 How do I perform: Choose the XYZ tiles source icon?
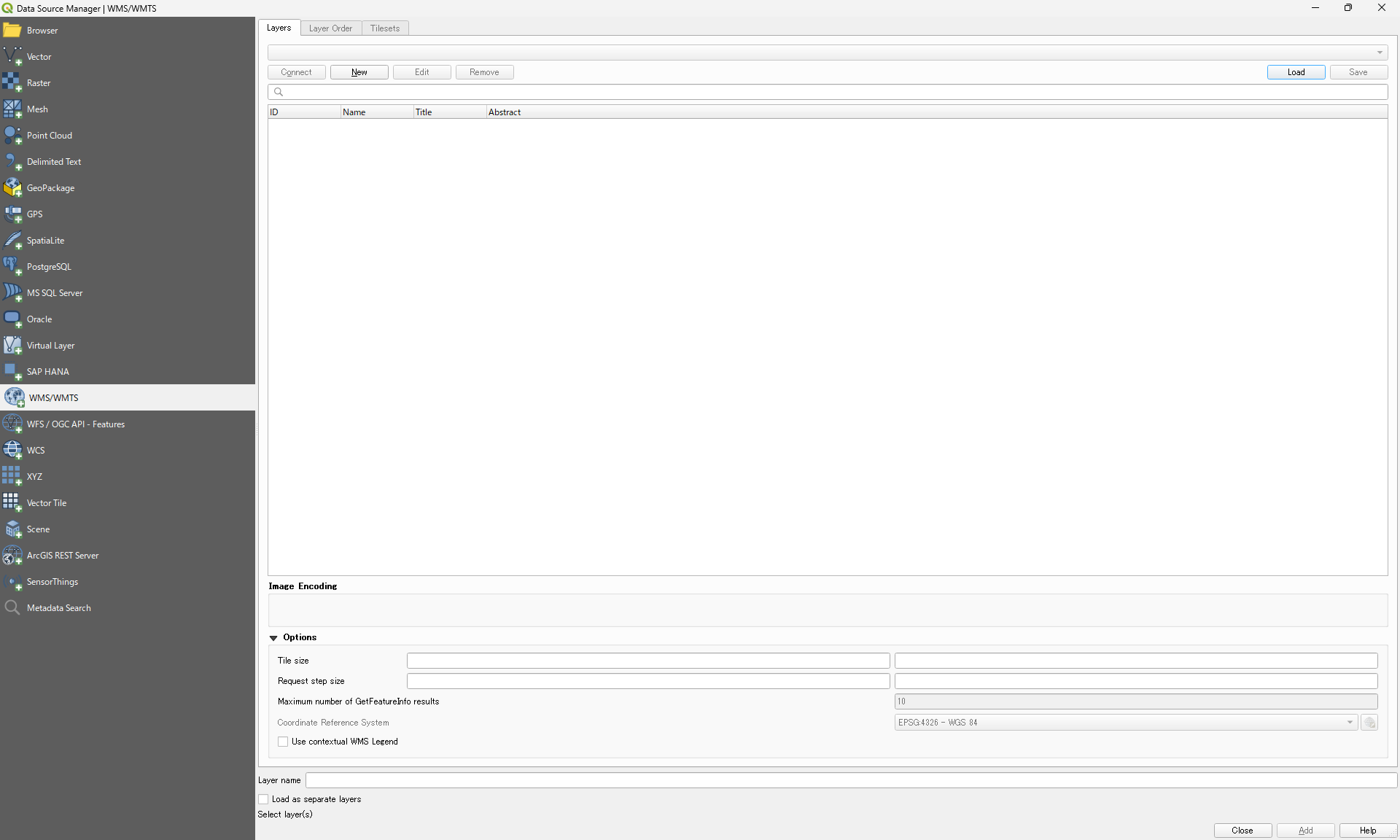(x=12, y=477)
